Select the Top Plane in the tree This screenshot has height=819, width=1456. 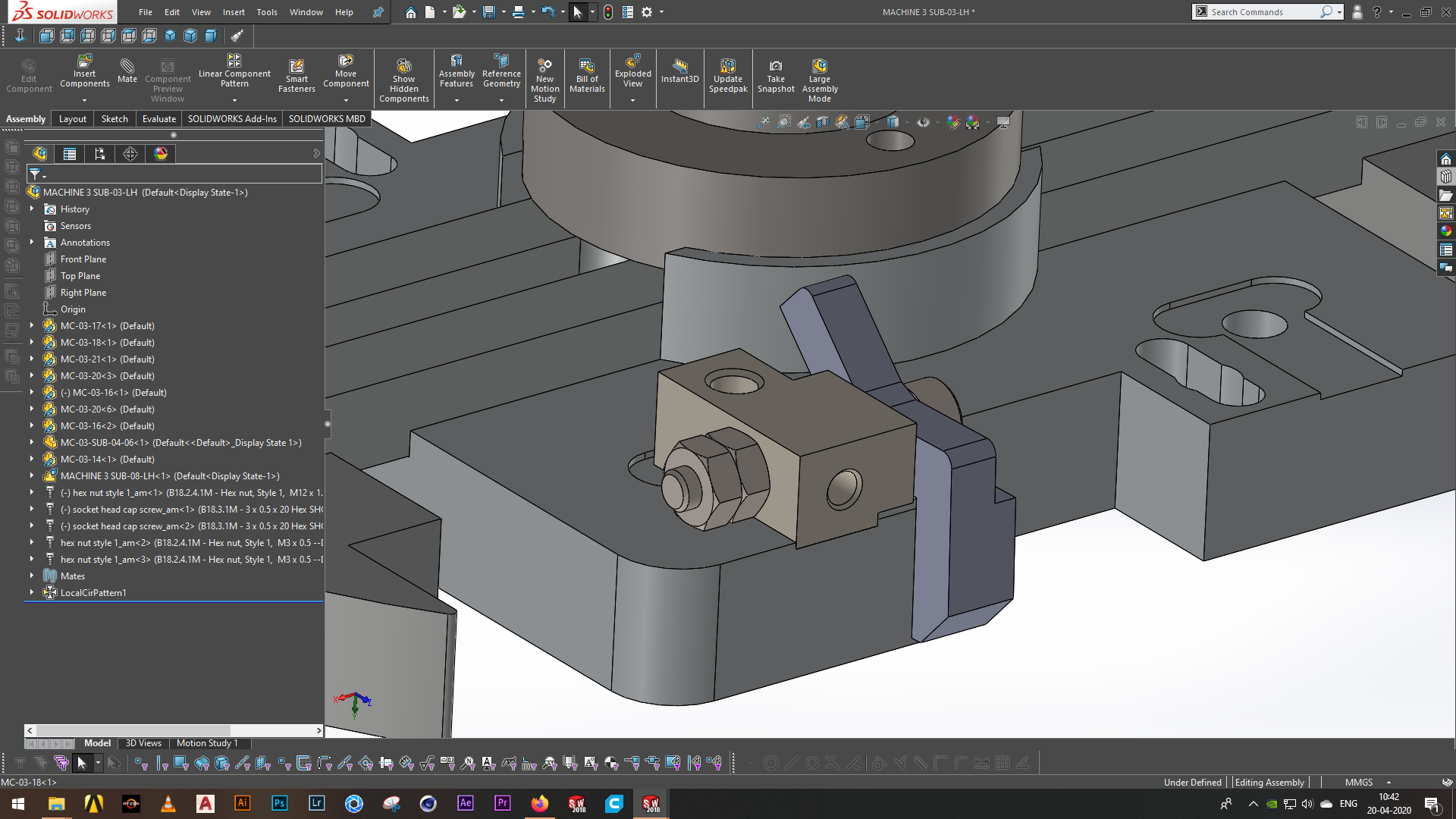coord(80,276)
